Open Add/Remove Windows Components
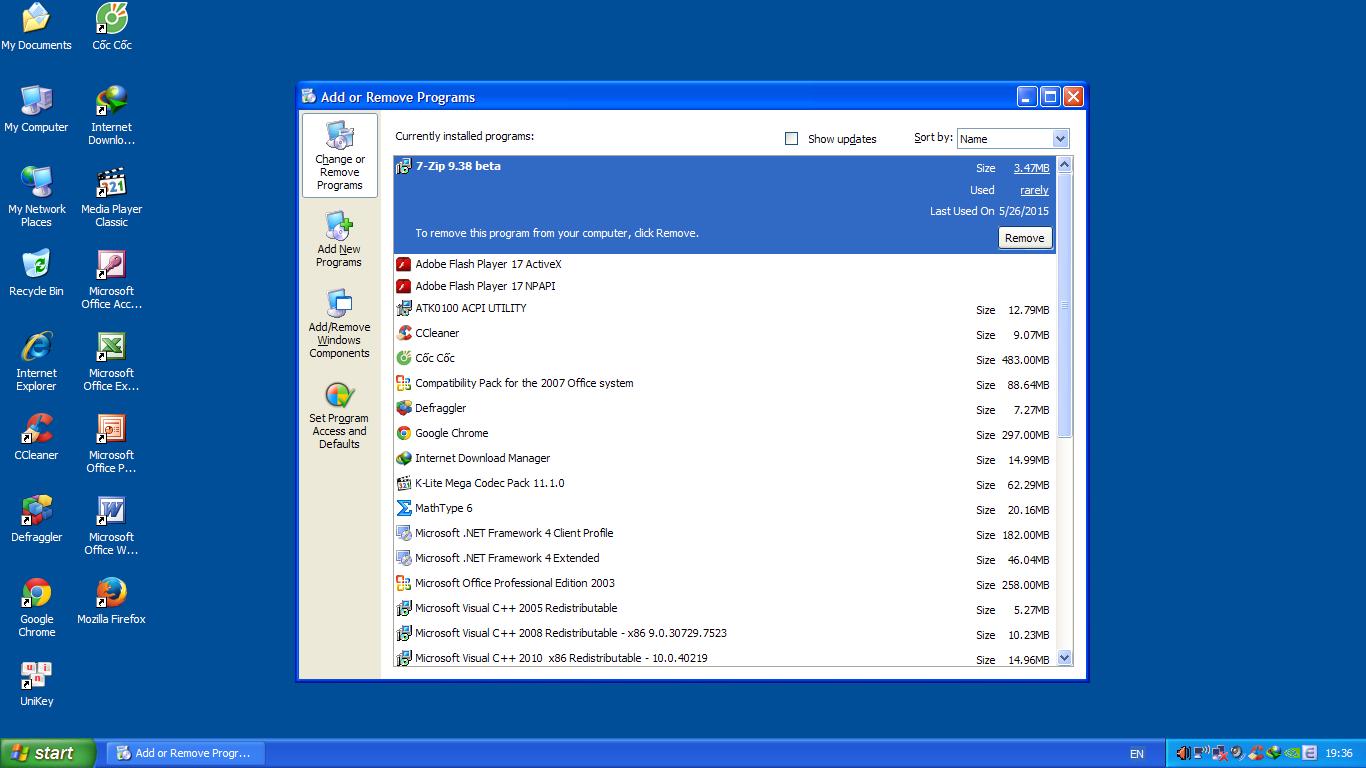The height and width of the screenshot is (768, 1366). [x=339, y=324]
